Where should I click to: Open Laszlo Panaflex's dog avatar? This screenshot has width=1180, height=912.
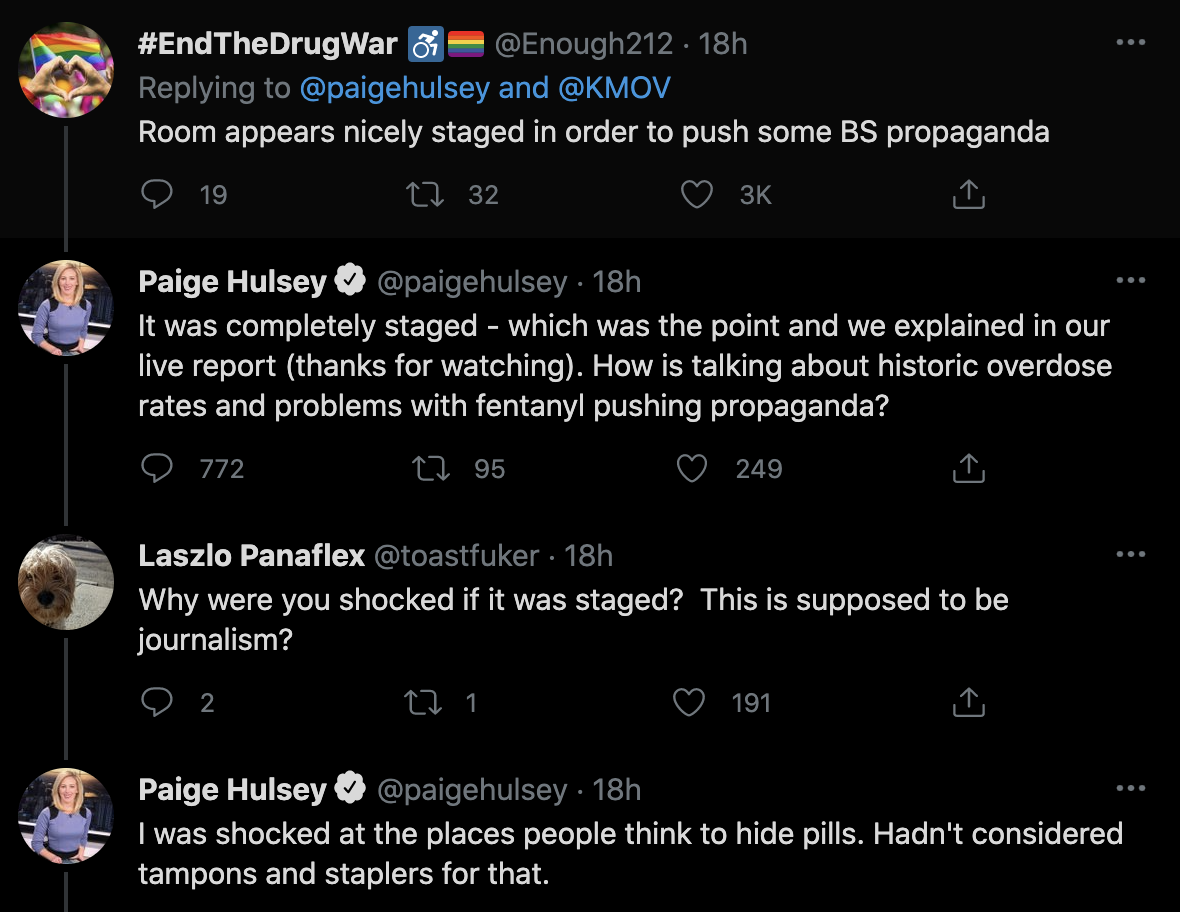(66, 582)
